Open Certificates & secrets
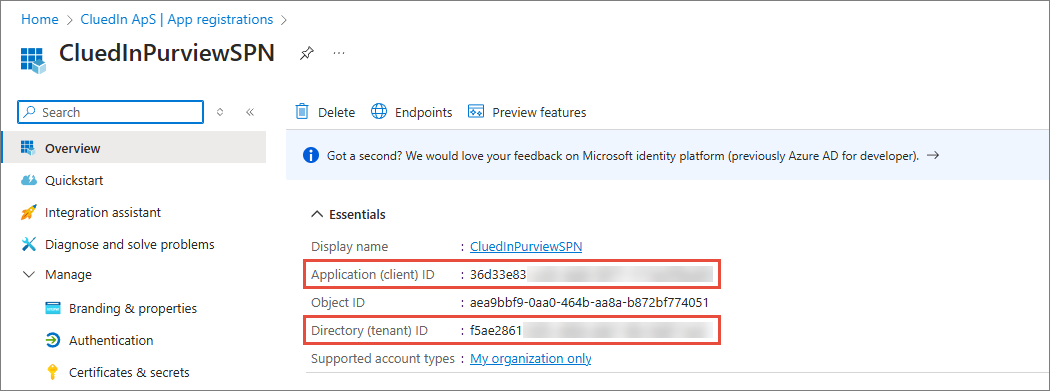 [129, 372]
